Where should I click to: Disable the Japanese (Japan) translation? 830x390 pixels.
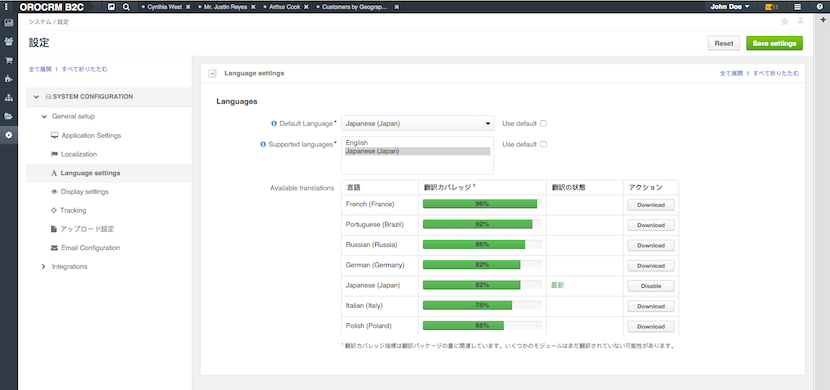(651, 286)
